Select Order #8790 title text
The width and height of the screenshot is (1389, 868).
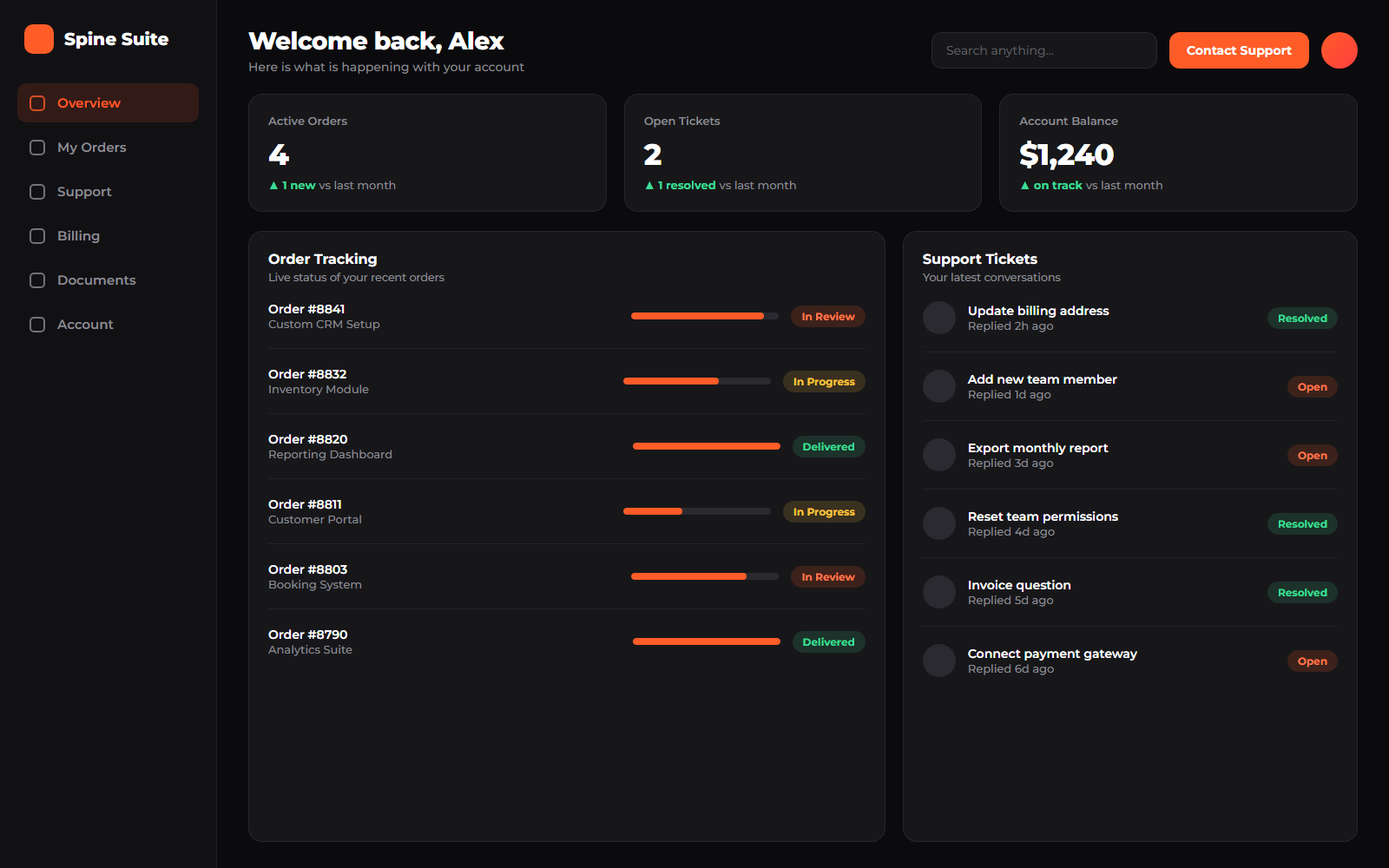click(308, 635)
